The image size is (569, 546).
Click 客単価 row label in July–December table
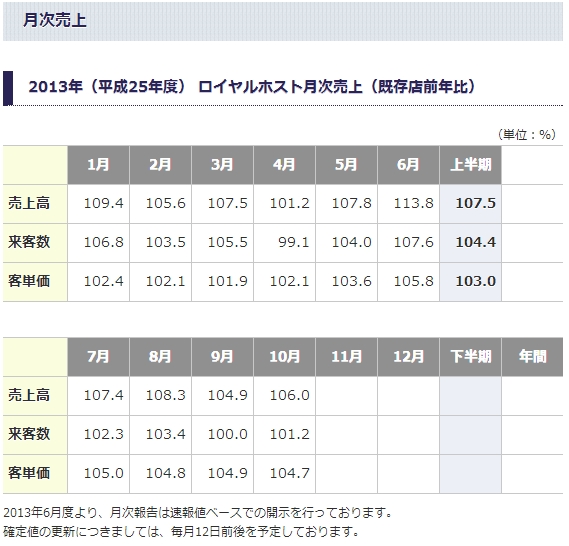(x=35, y=474)
